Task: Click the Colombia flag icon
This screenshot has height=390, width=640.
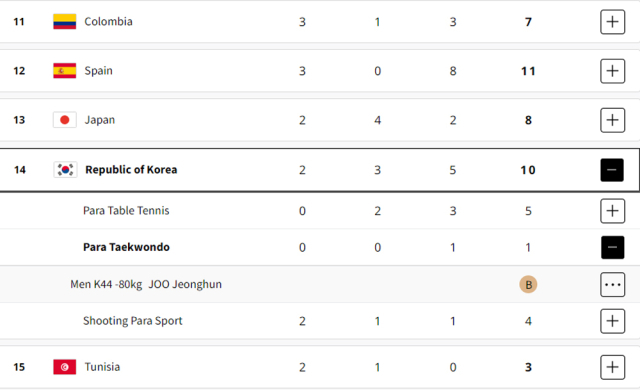Action: tap(64, 22)
